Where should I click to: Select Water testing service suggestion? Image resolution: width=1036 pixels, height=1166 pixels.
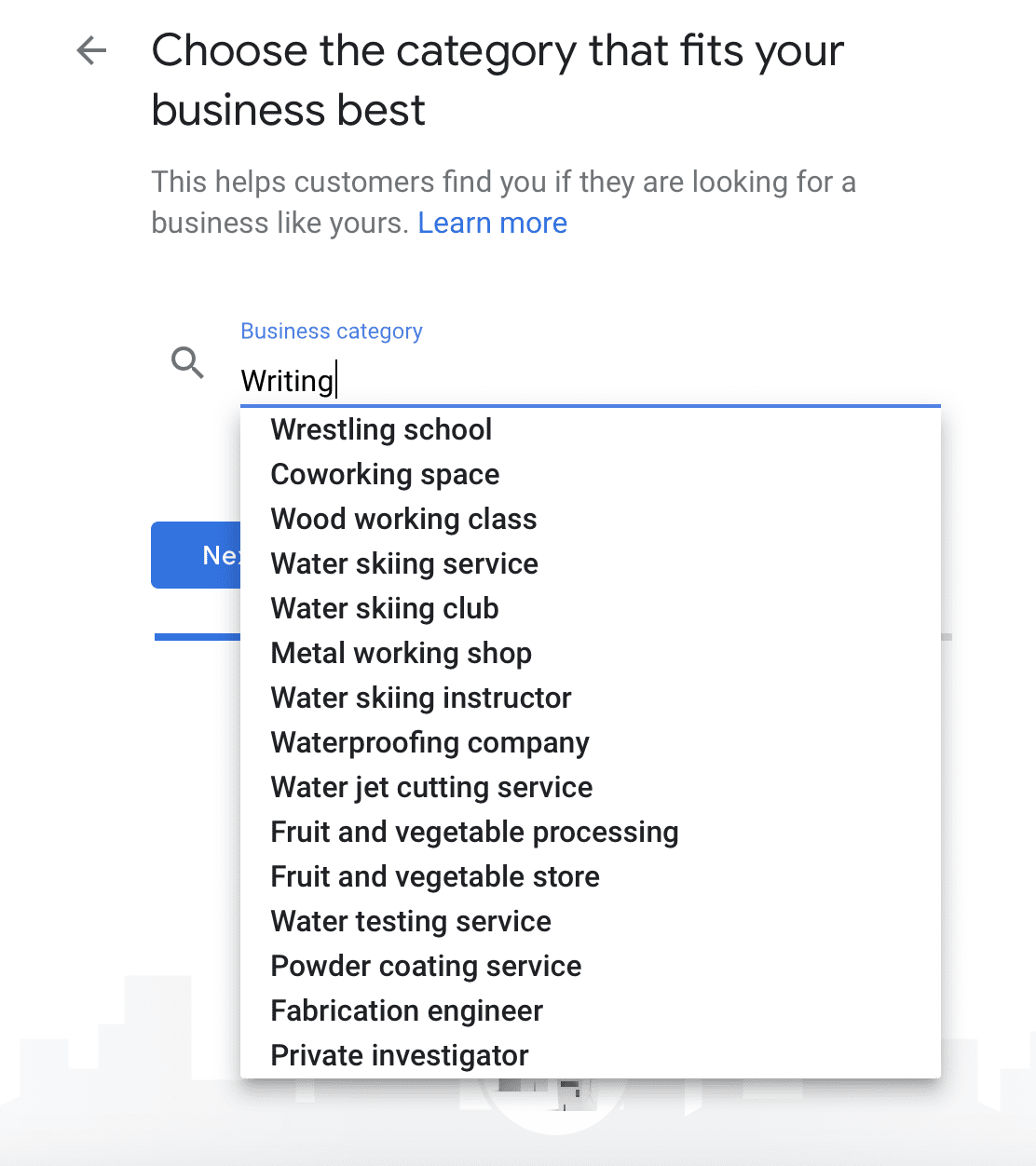click(x=411, y=921)
